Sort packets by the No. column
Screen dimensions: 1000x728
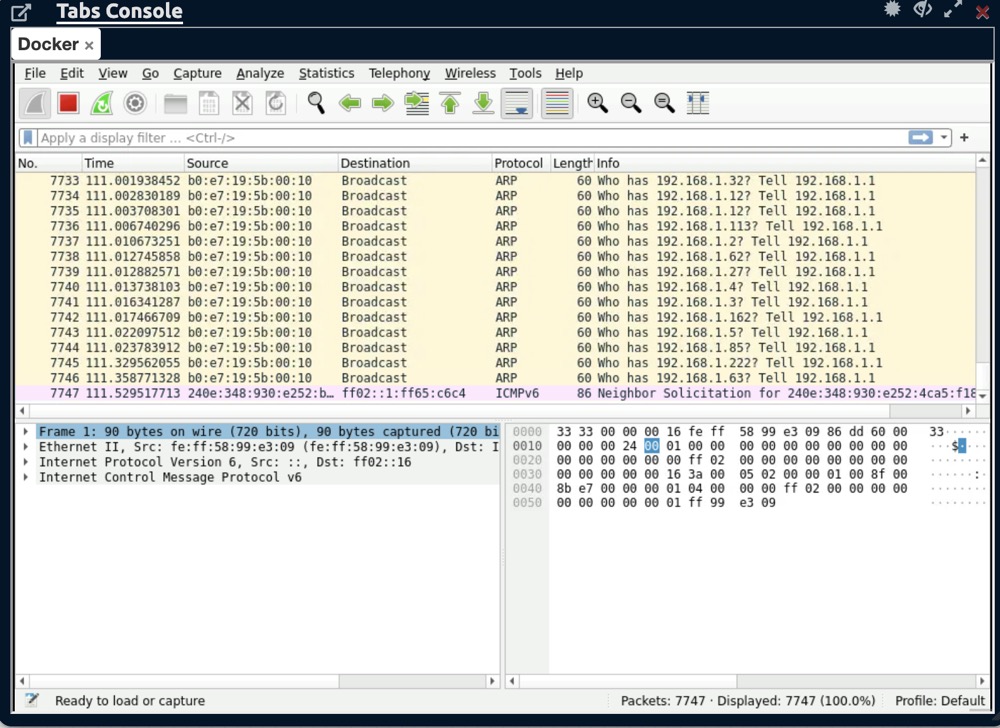48,163
